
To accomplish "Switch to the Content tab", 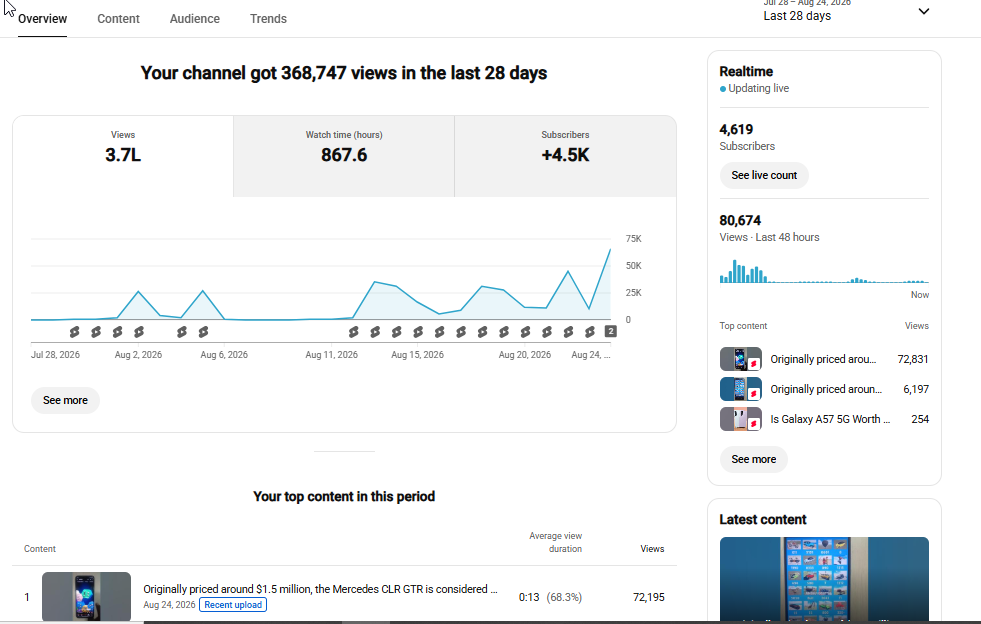I will pos(118,19).
